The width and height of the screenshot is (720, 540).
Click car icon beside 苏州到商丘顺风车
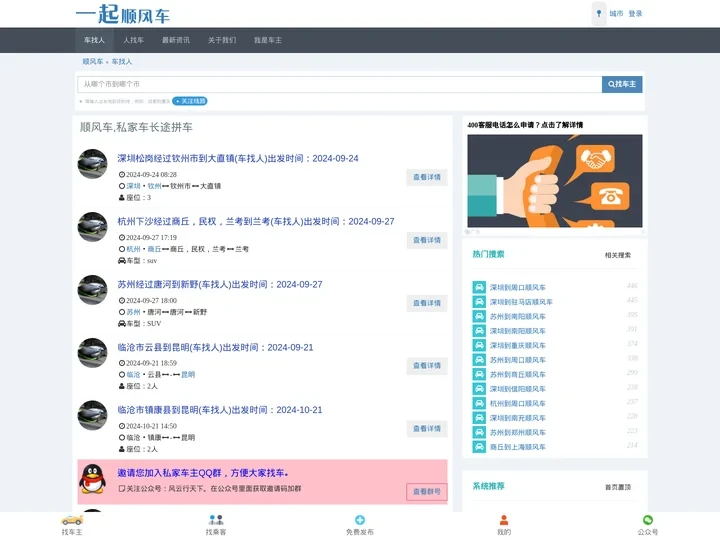coord(479,374)
